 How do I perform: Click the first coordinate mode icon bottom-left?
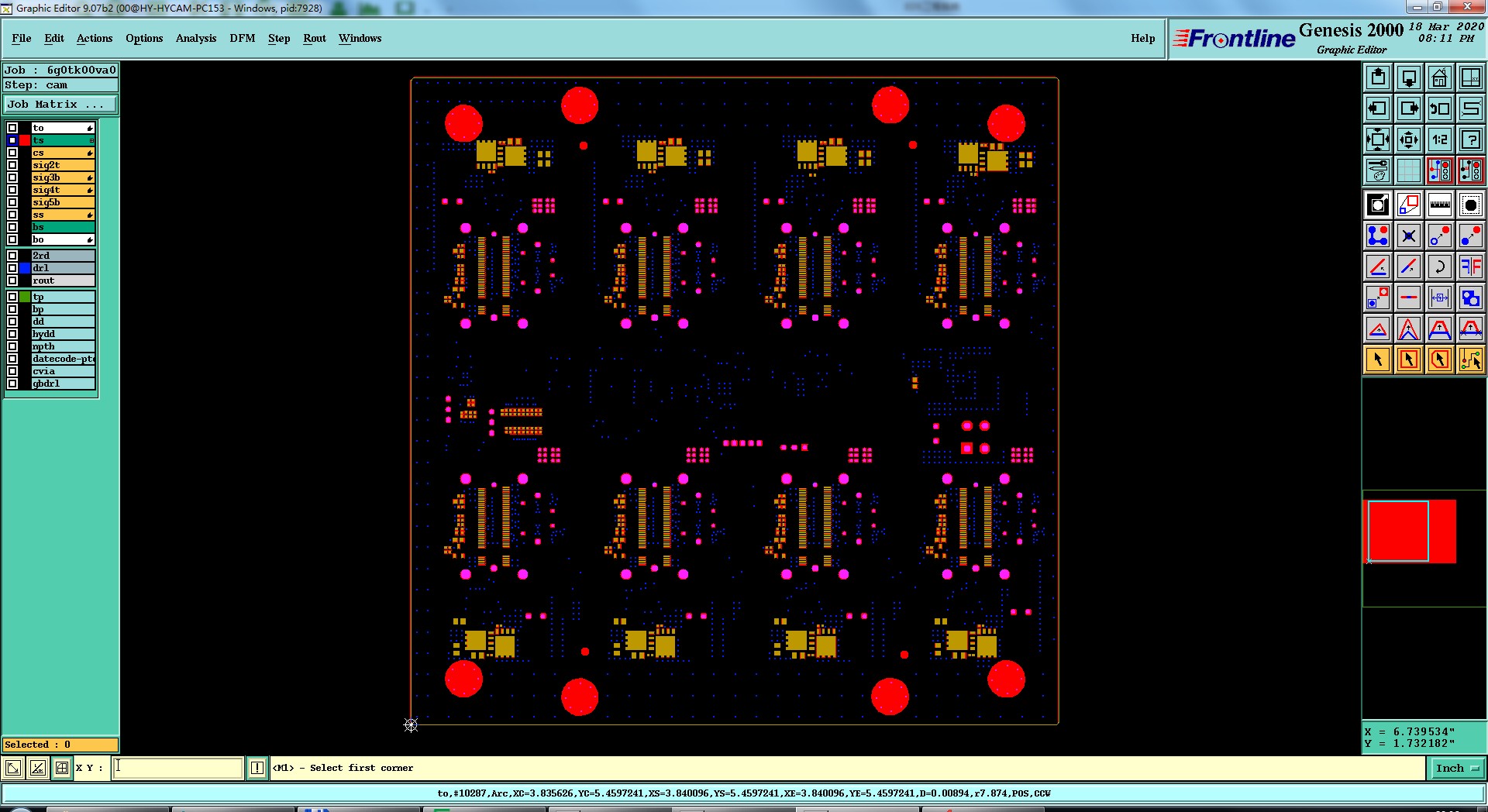[13, 768]
